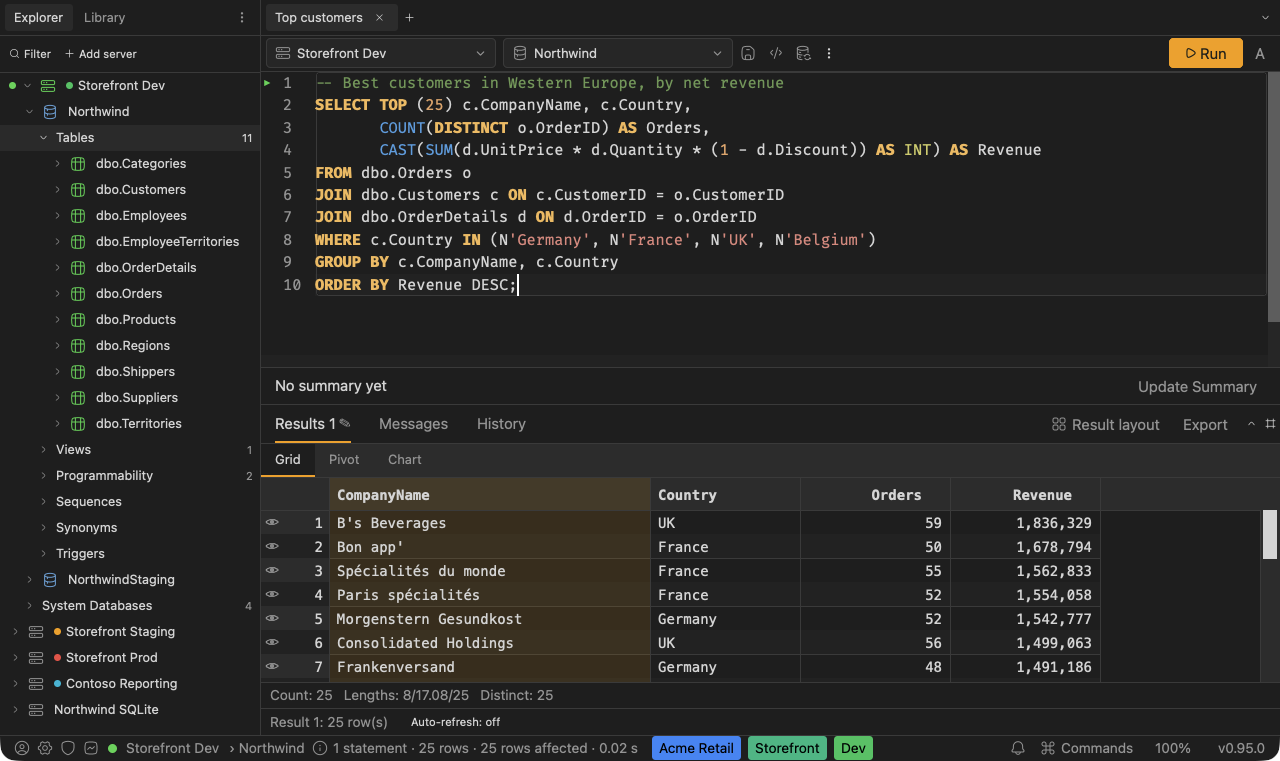The image size is (1280, 761).
Task: Expand System Databases node
Action: point(30,605)
